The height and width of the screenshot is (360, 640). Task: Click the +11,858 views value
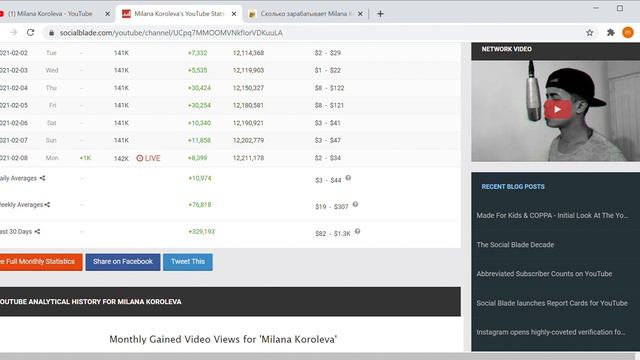point(199,140)
